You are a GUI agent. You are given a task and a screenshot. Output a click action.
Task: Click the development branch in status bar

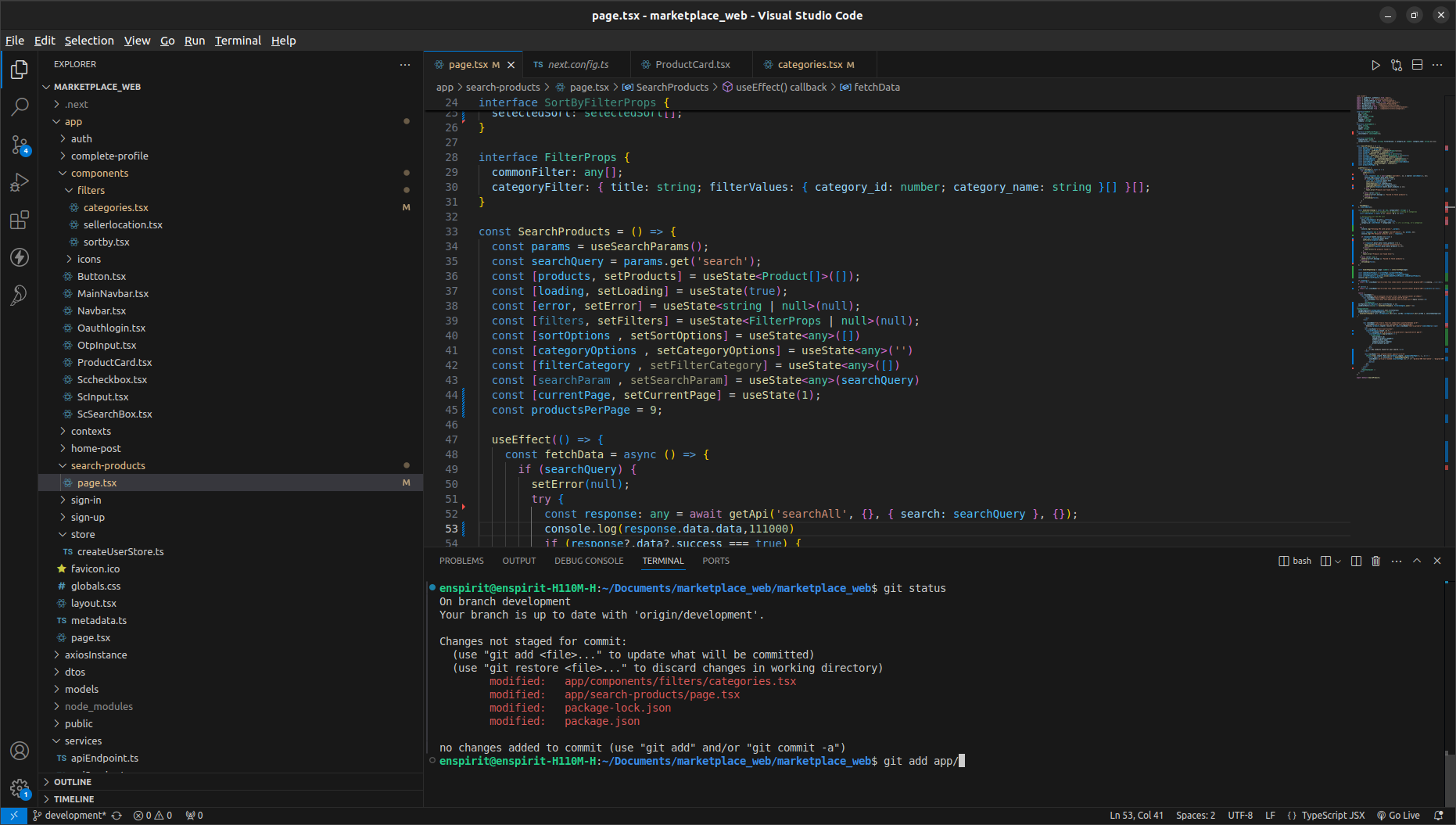70,815
